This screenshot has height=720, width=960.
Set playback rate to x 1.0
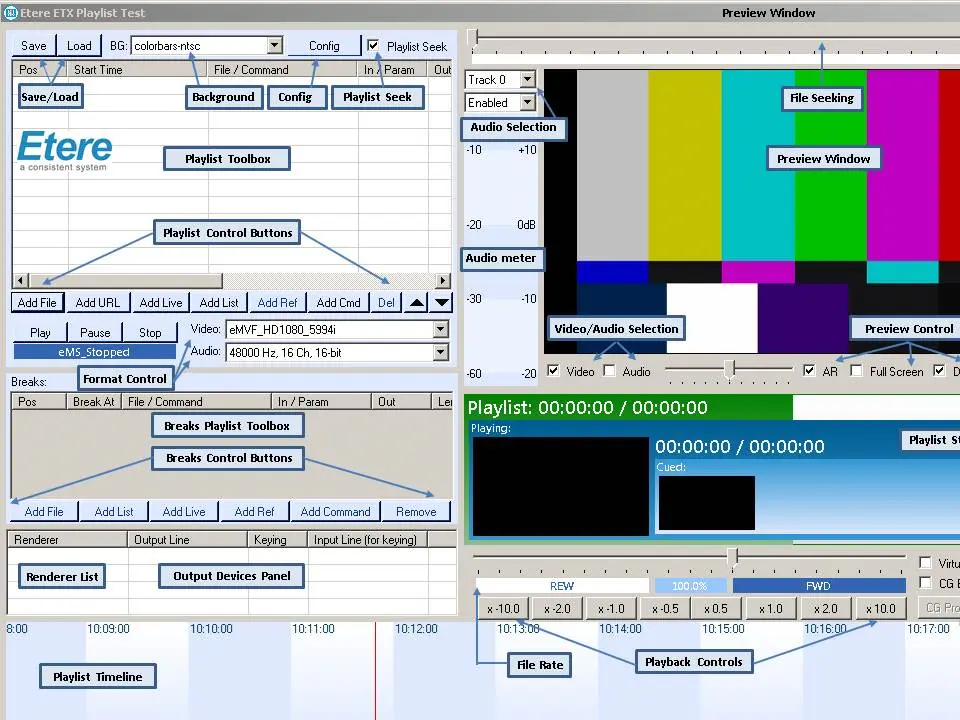tap(770, 609)
